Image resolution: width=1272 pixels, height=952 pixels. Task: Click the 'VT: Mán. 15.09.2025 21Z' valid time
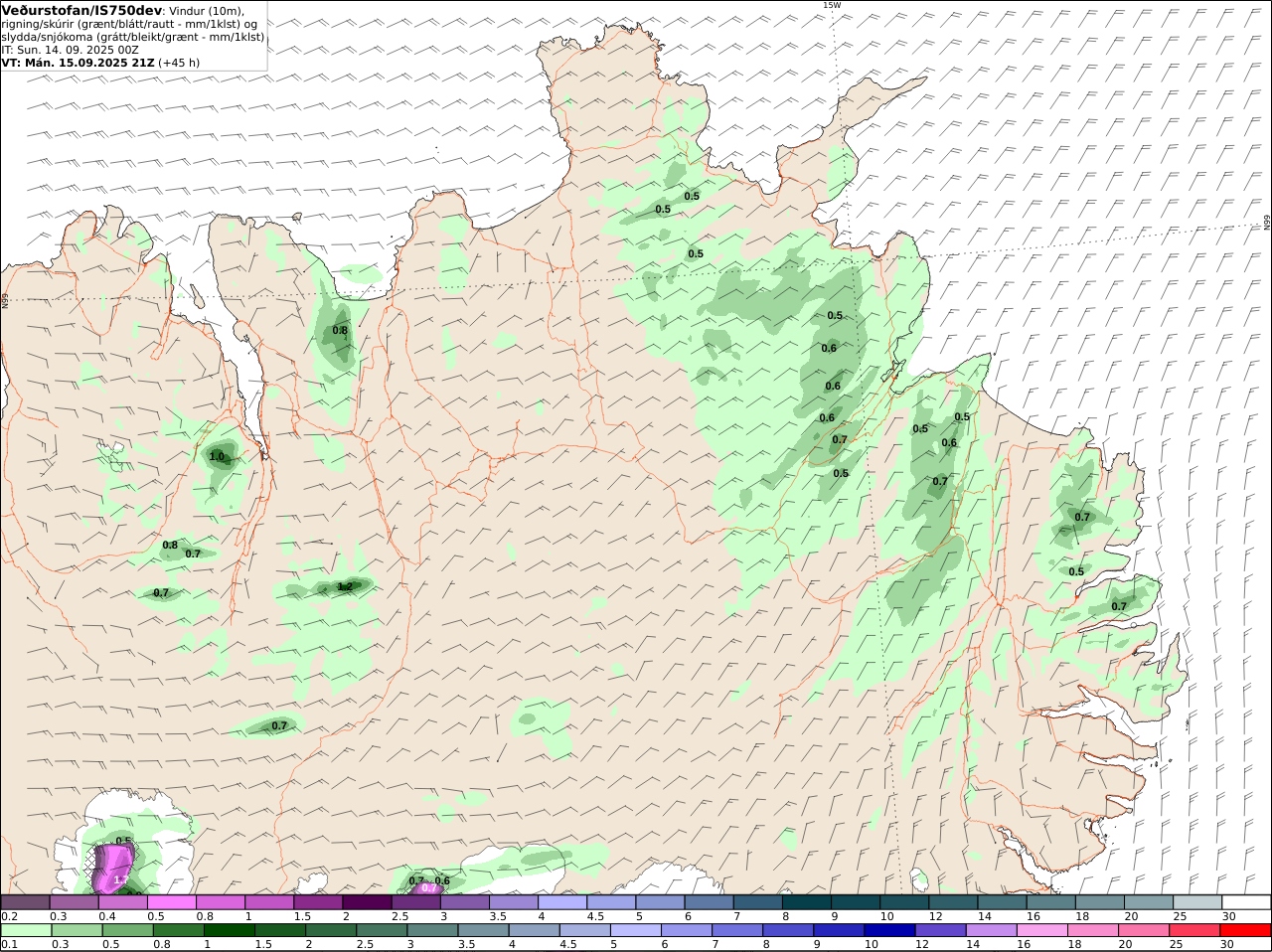(x=78, y=63)
